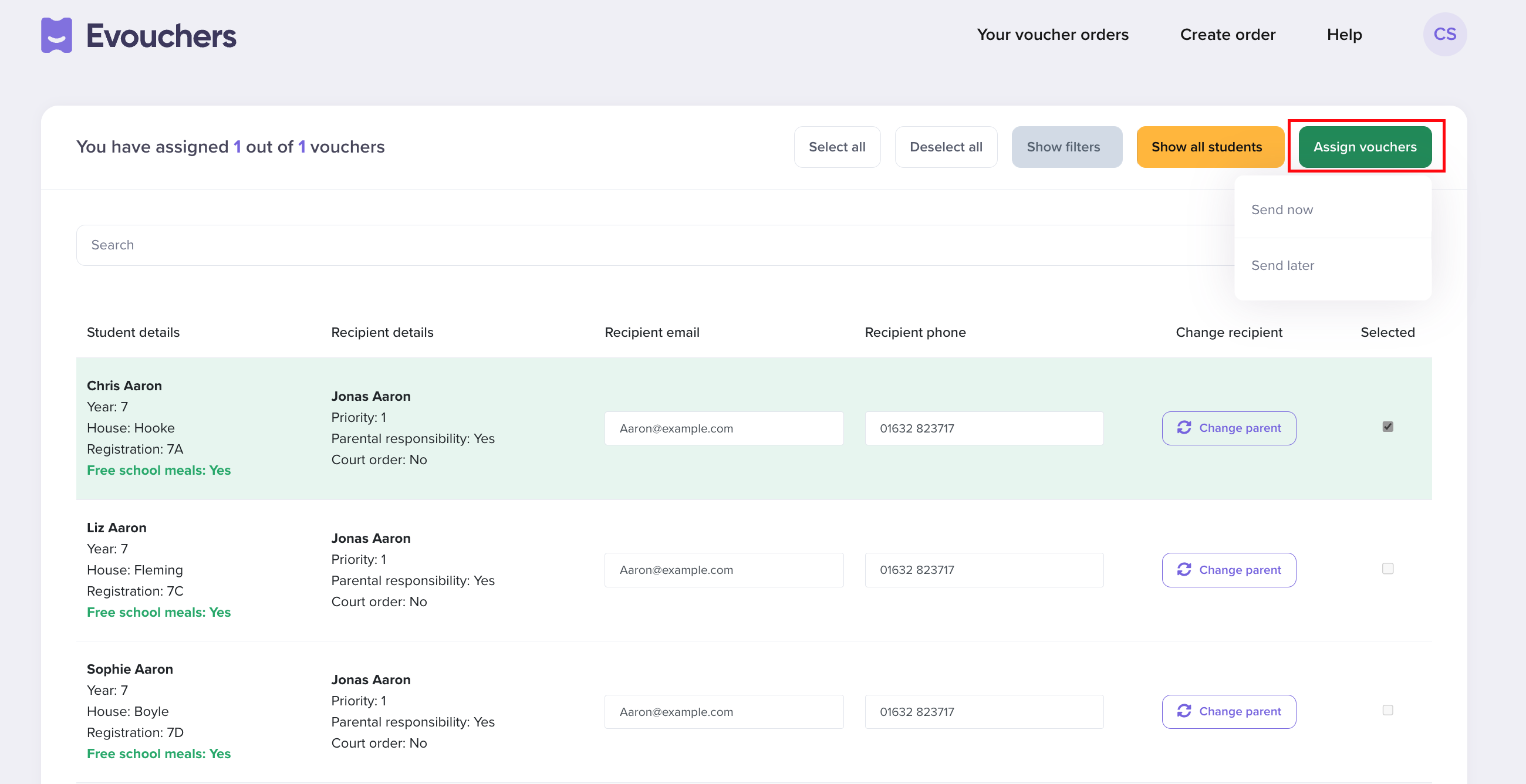1526x784 pixels.
Task: Click refresh icon in Liz Aaron's Change parent button
Action: coord(1184,570)
